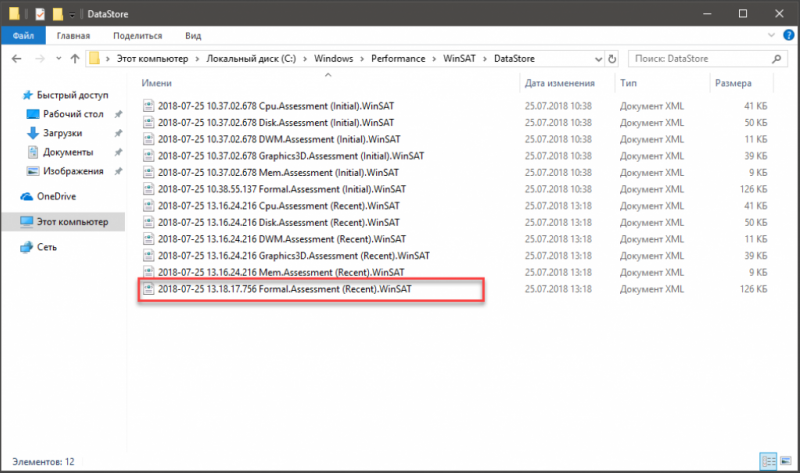Select Formal.Assessment (Initial).WinSAT file
The width and height of the screenshot is (800, 473).
pyautogui.click(x=282, y=189)
